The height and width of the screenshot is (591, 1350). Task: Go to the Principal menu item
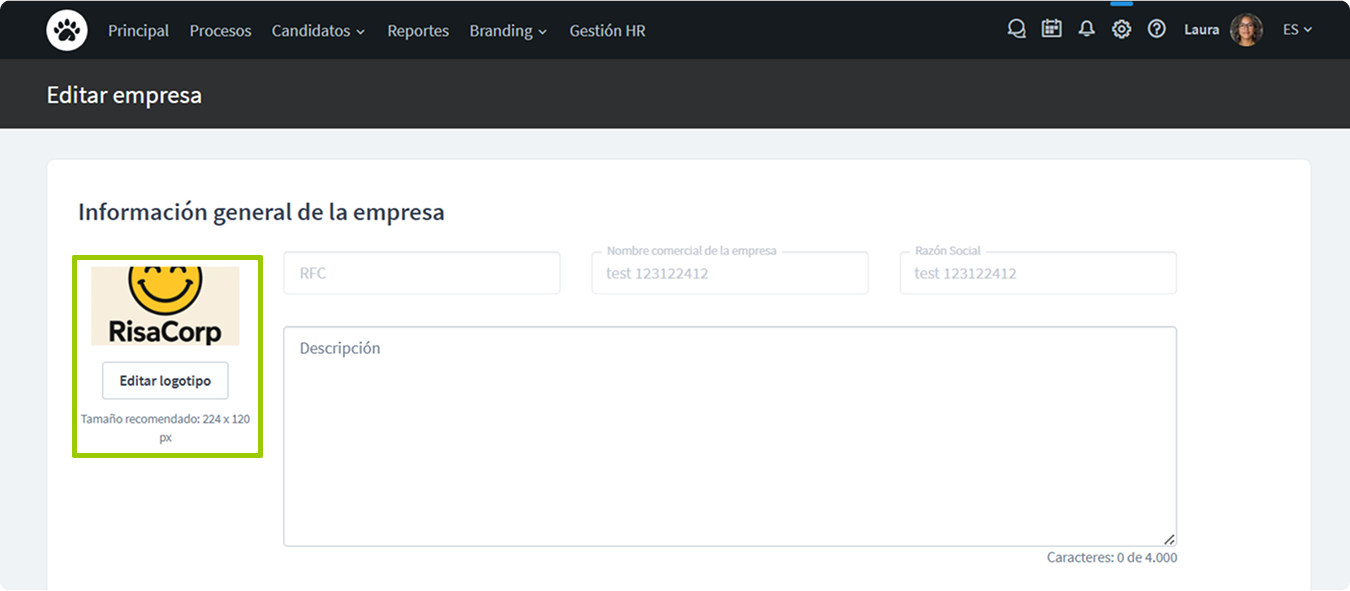138,31
